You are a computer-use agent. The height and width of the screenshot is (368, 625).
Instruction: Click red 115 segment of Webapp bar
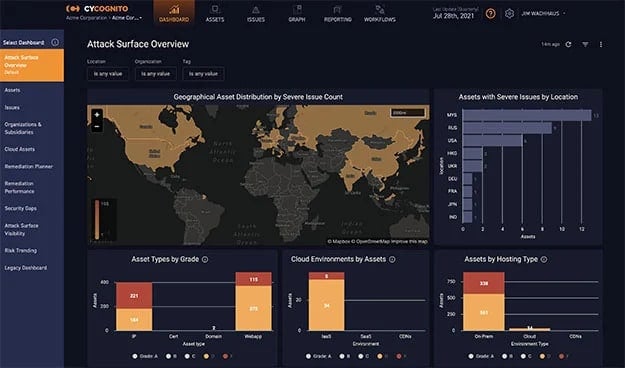254,279
